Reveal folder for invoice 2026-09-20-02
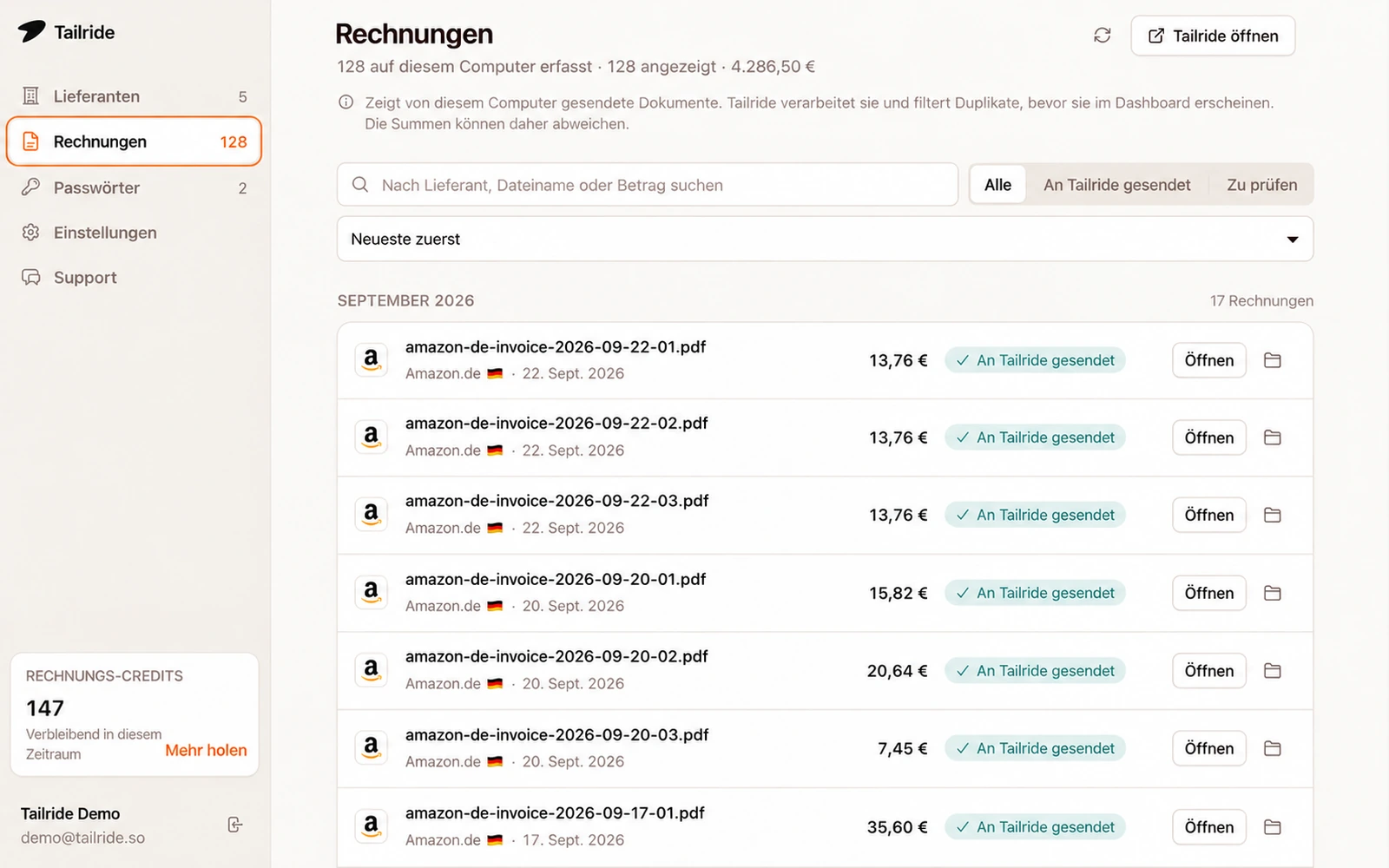The width and height of the screenshot is (1389, 868). point(1273,670)
